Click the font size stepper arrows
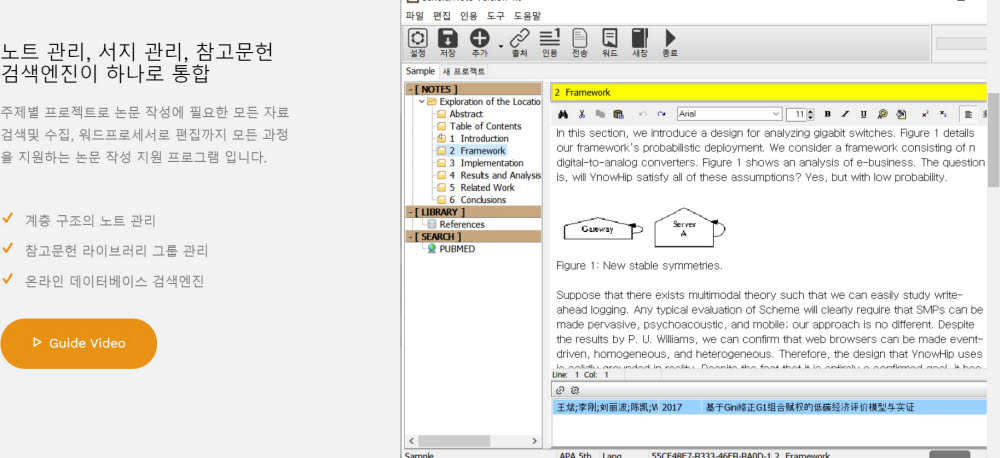Image resolution: width=1000 pixels, height=458 pixels. pos(811,115)
